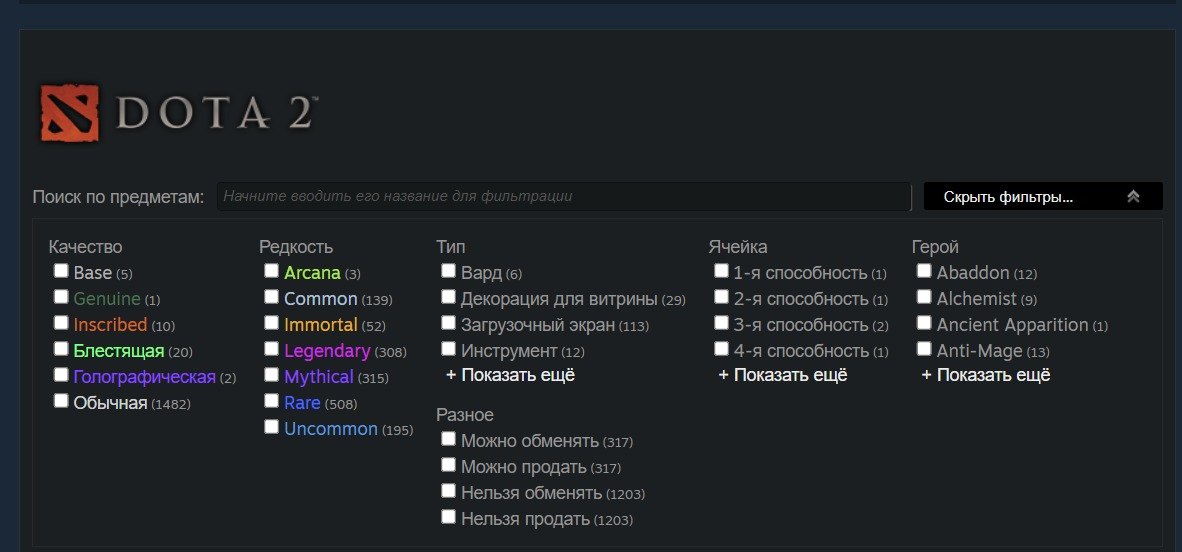Click the Герой section heading
The width and height of the screenshot is (1182, 552).
tap(935, 247)
